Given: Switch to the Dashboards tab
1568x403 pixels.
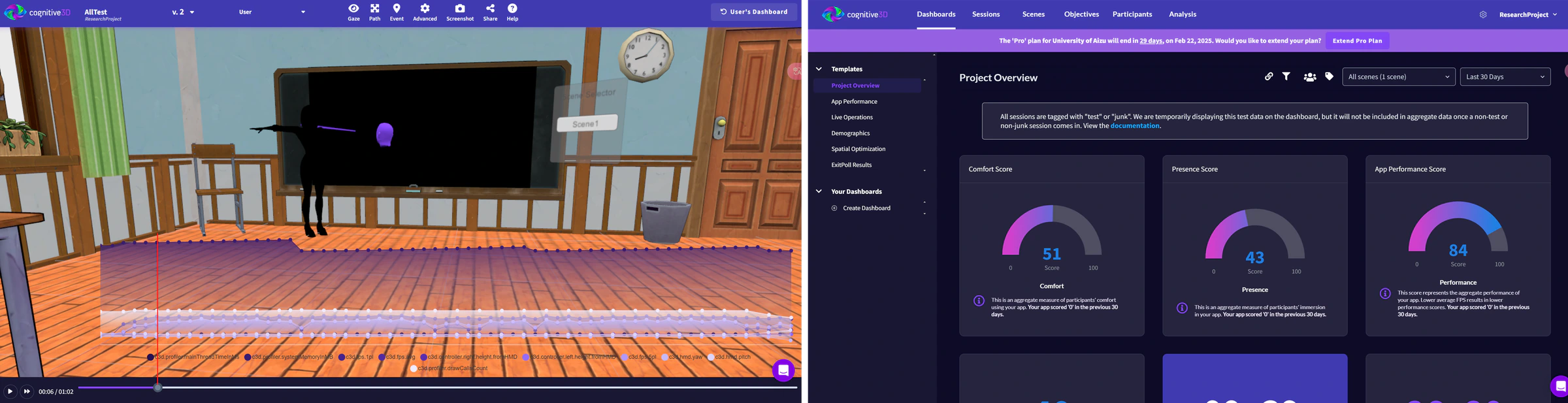Looking at the screenshot, I should coord(936,14).
